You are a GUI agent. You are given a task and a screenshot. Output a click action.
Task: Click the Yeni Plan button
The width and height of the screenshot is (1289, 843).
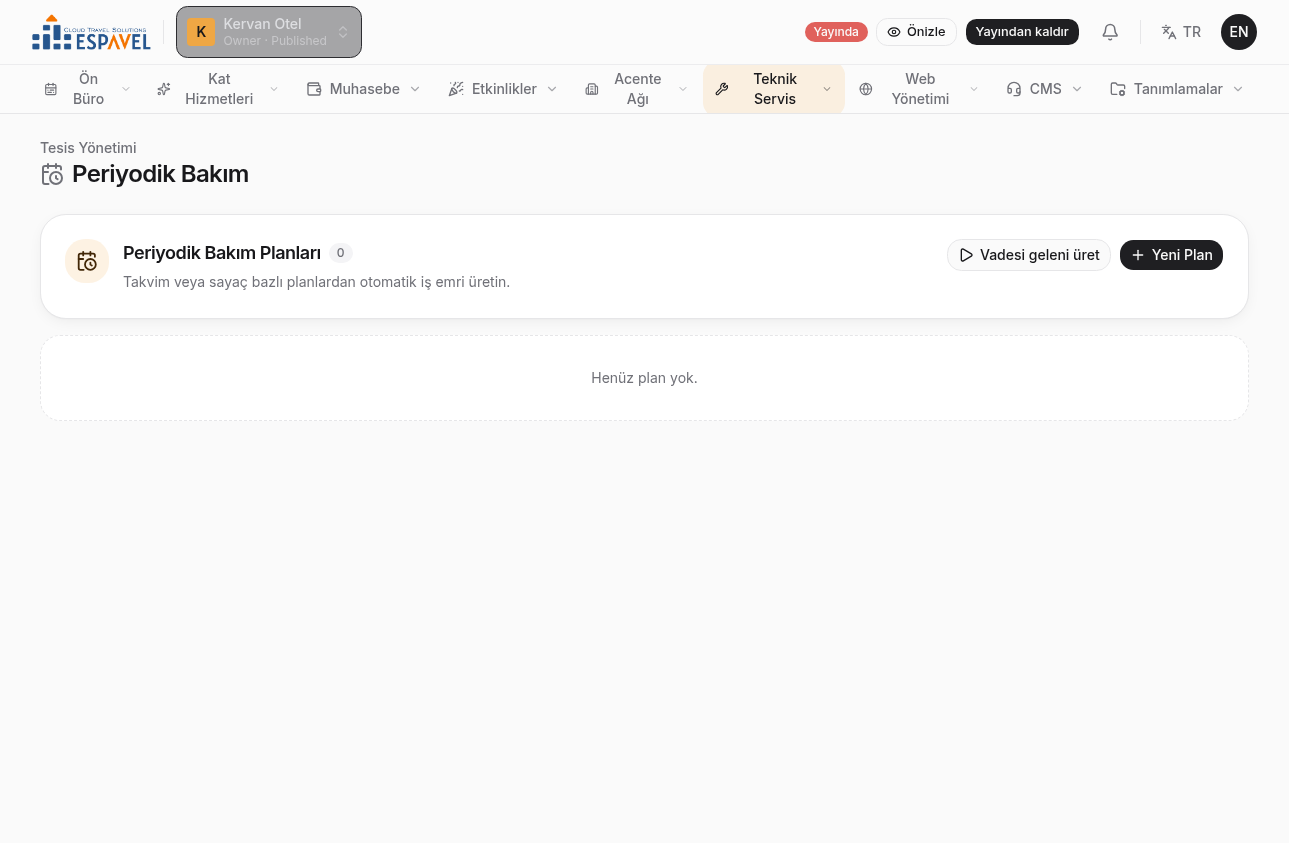(1171, 255)
